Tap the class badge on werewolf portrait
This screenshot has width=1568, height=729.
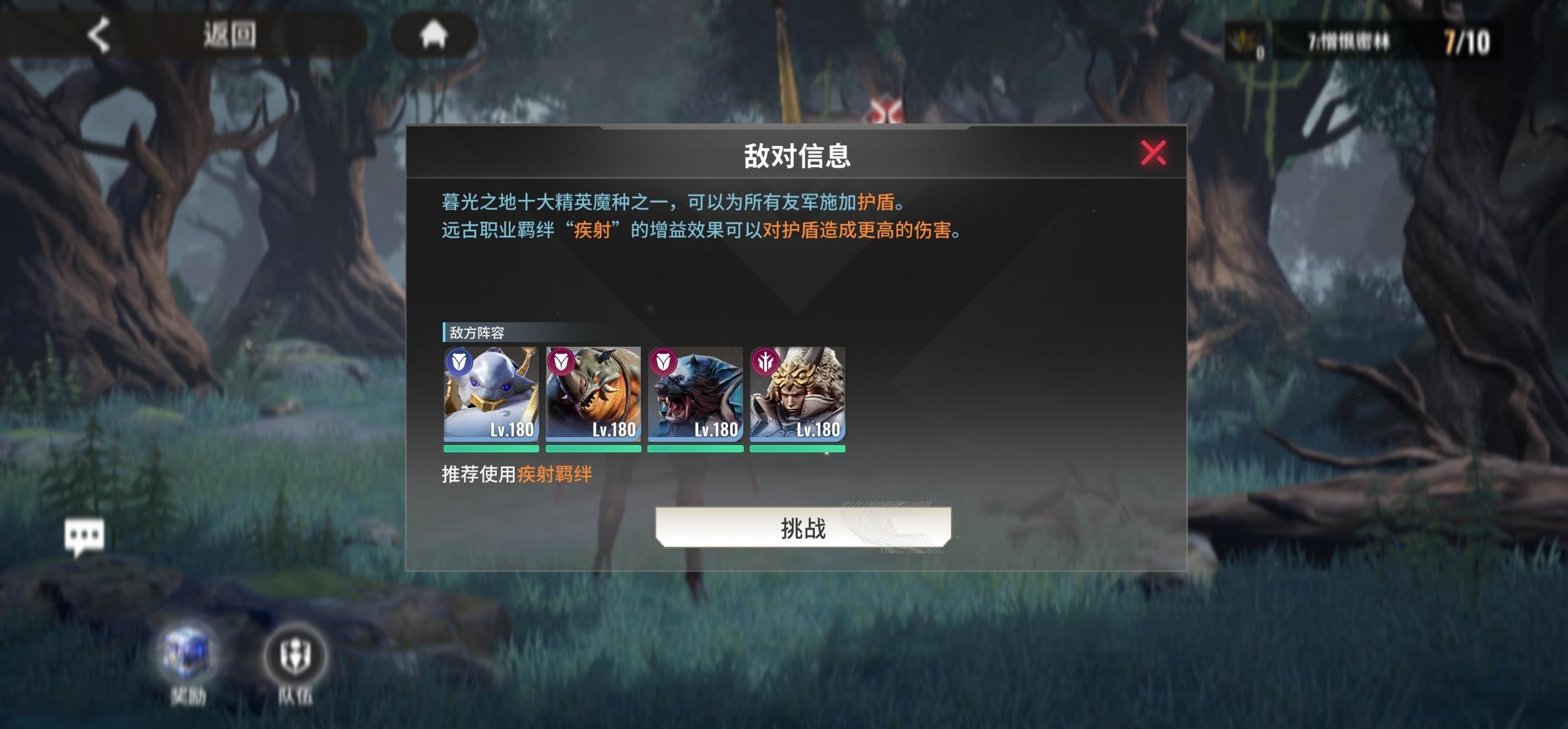663,362
